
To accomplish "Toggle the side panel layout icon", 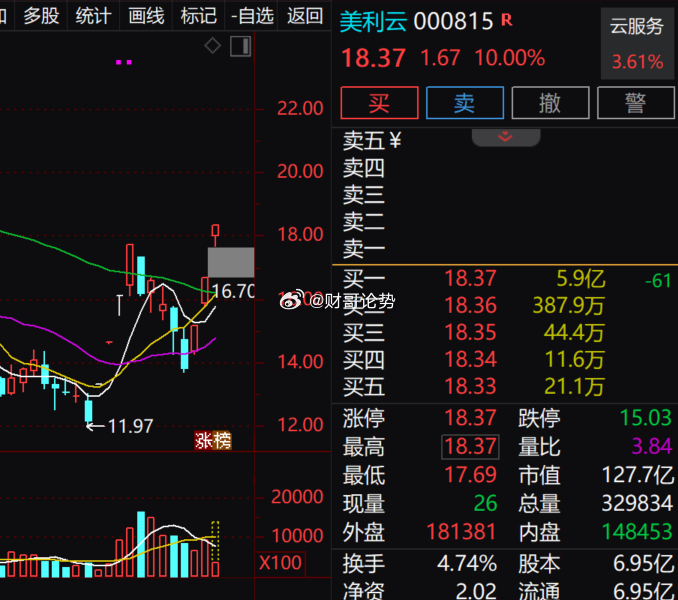I will (240, 46).
